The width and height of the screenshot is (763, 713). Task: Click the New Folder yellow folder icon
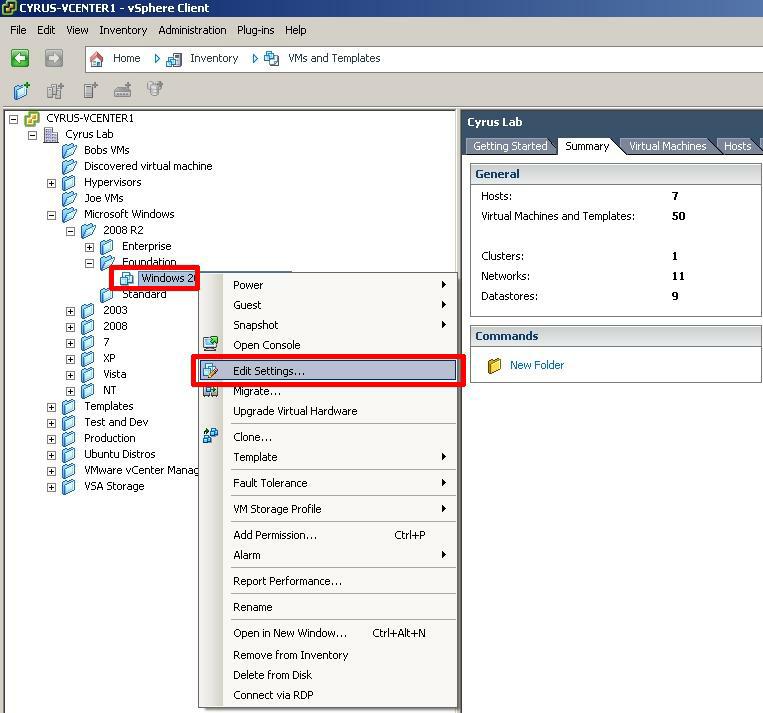coord(494,366)
